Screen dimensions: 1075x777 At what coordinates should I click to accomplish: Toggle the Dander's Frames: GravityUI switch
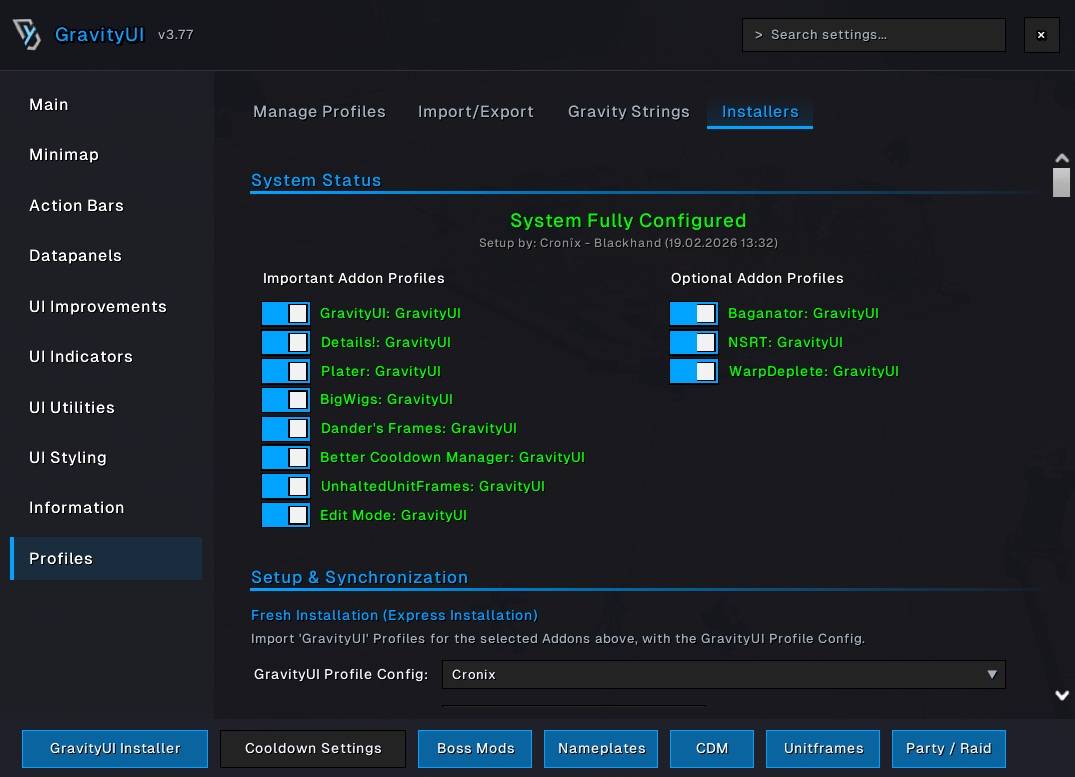tap(285, 429)
